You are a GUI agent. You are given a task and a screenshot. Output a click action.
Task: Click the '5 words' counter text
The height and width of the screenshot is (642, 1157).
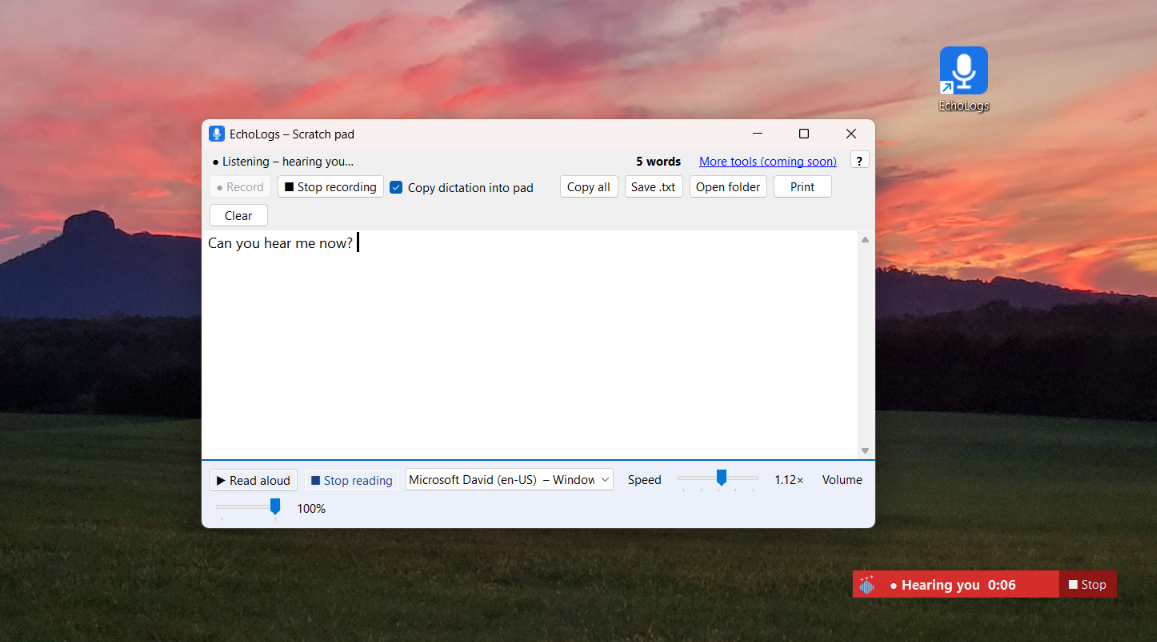pyautogui.click(x=658, y=162)
